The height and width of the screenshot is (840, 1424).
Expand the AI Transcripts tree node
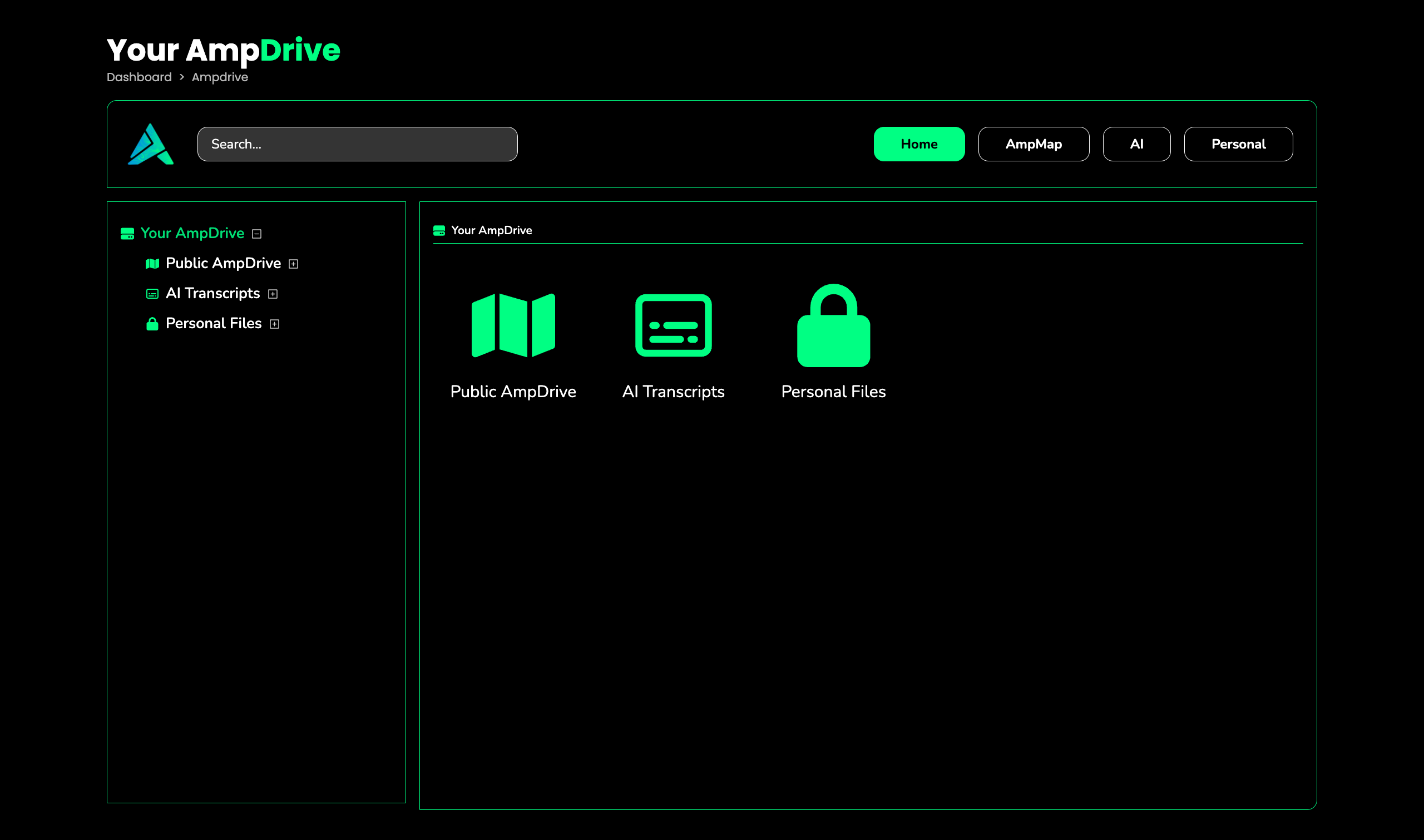coord(273,294)
